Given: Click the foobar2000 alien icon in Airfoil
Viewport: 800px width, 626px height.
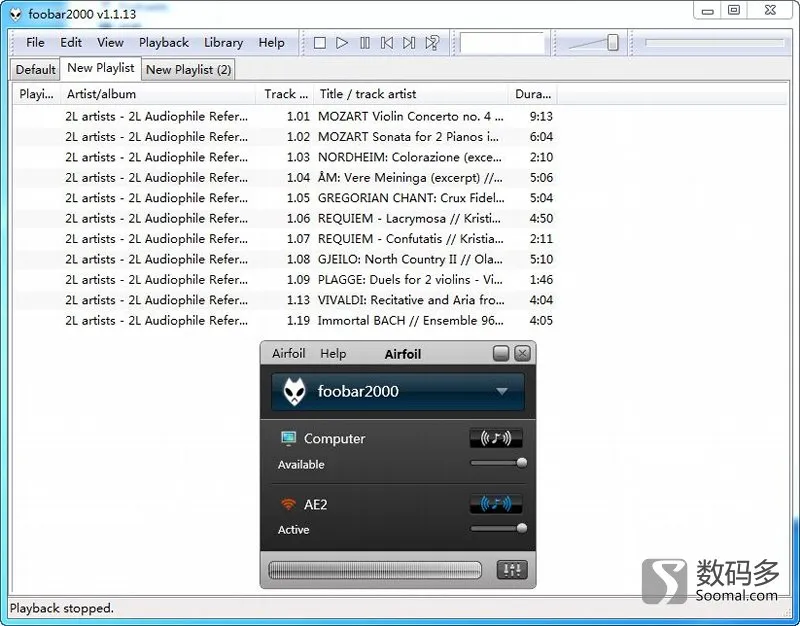Looking at the screenshot, I should click(x=294, y=391).
